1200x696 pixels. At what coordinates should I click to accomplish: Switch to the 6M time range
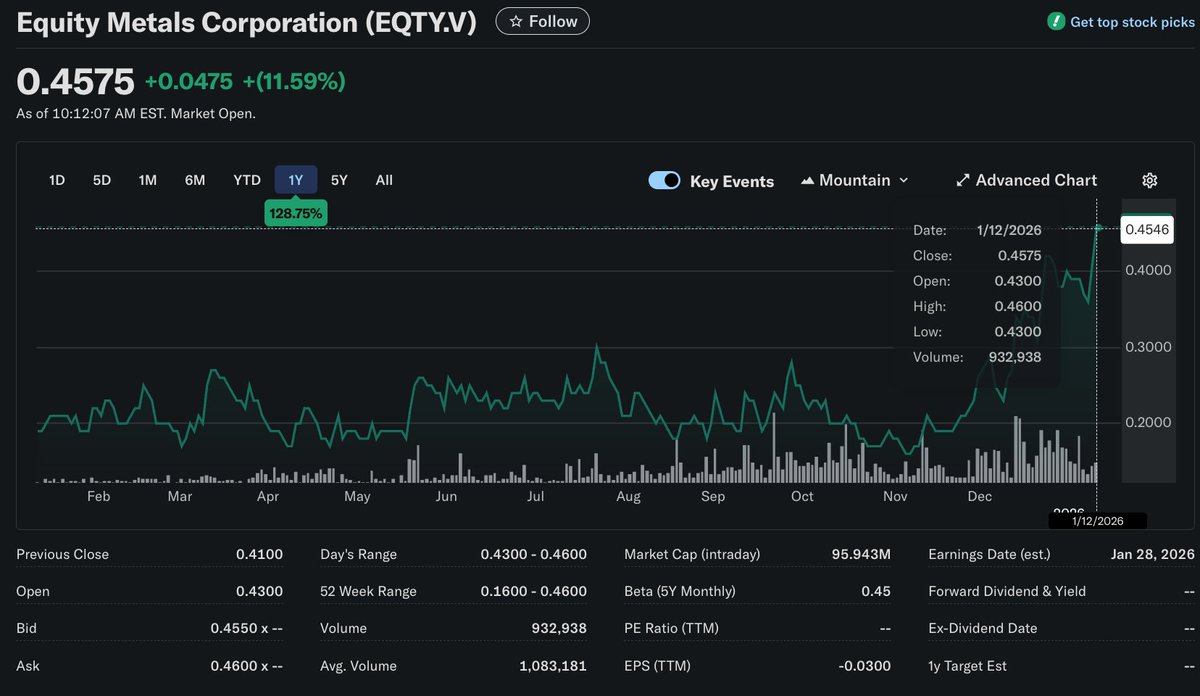click(x=195, y=180)
